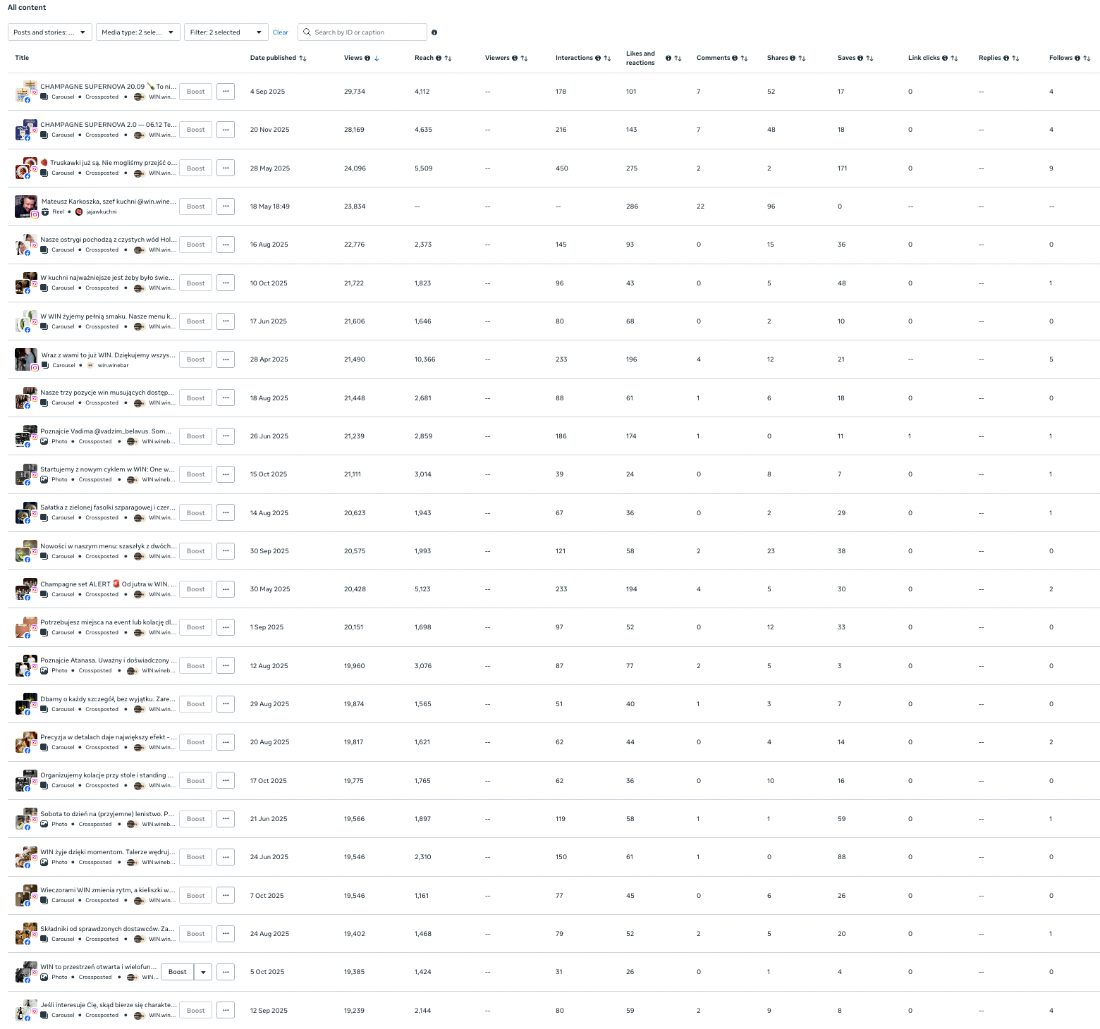The height and width of the screenshot is (1029, 1100).
Task: Open the info tooltip icon for Saves
Action: pyautogui.click(x=860, y=58)
